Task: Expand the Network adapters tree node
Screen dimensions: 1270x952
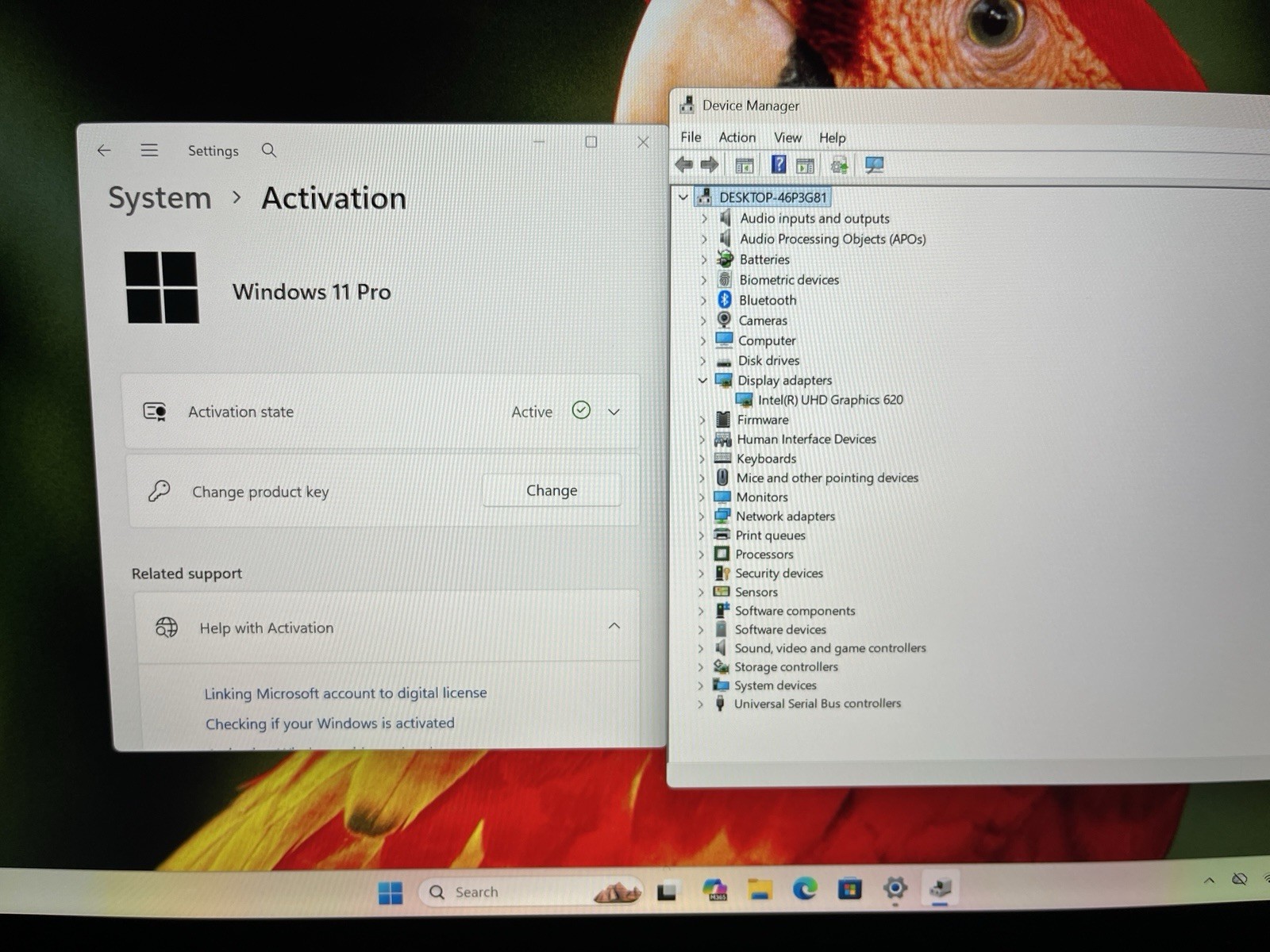Action: click(702, 516)
